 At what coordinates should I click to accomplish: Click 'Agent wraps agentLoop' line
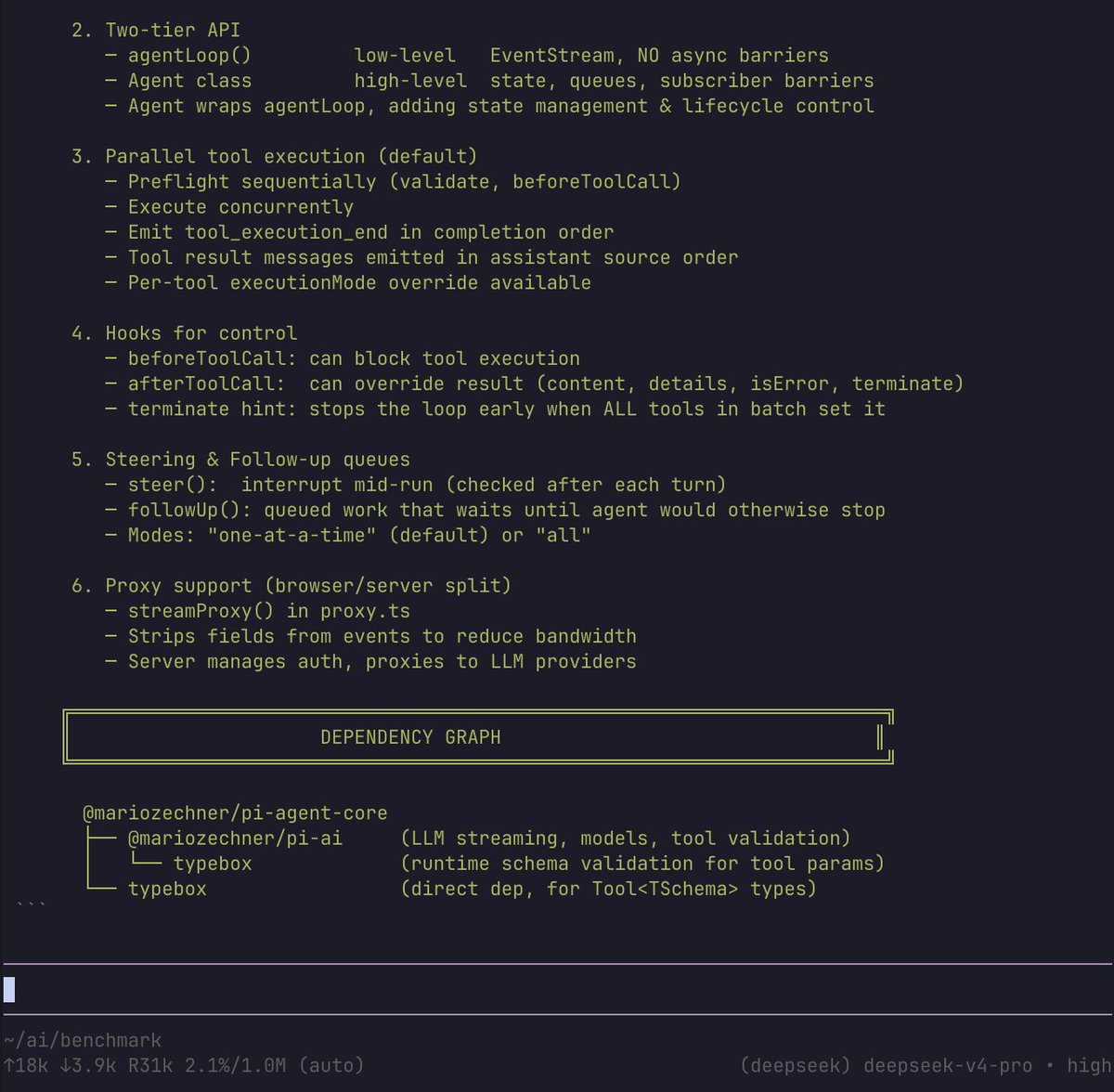488,106
